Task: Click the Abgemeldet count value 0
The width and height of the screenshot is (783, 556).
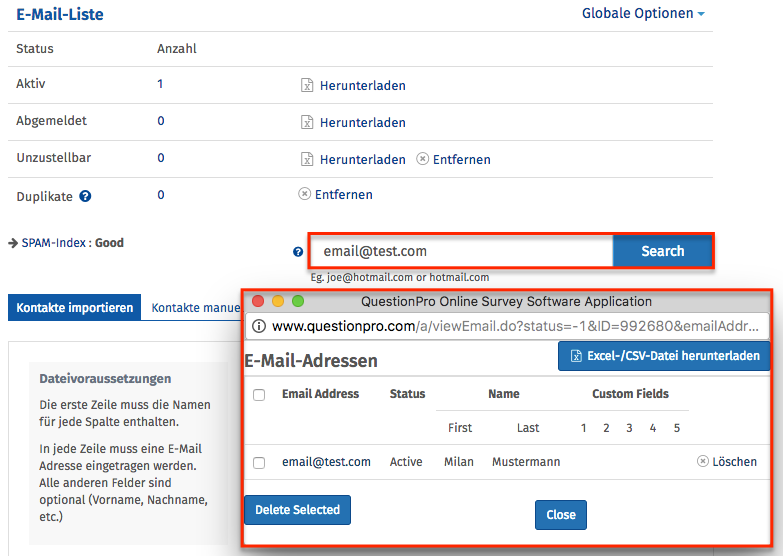Action: coord(161,121)
